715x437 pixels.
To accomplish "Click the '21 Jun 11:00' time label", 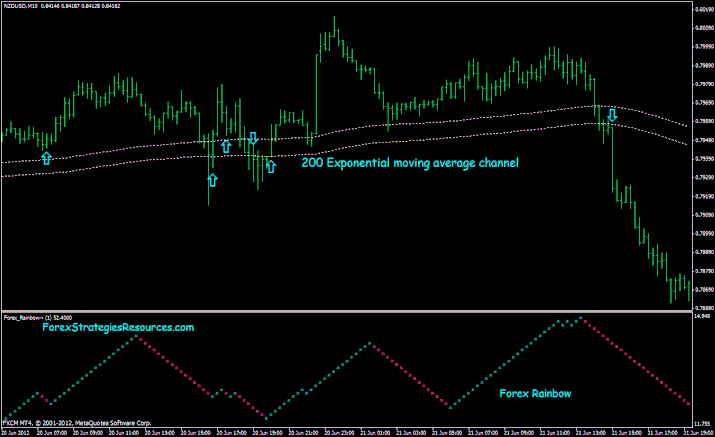I will coord(555,432).
